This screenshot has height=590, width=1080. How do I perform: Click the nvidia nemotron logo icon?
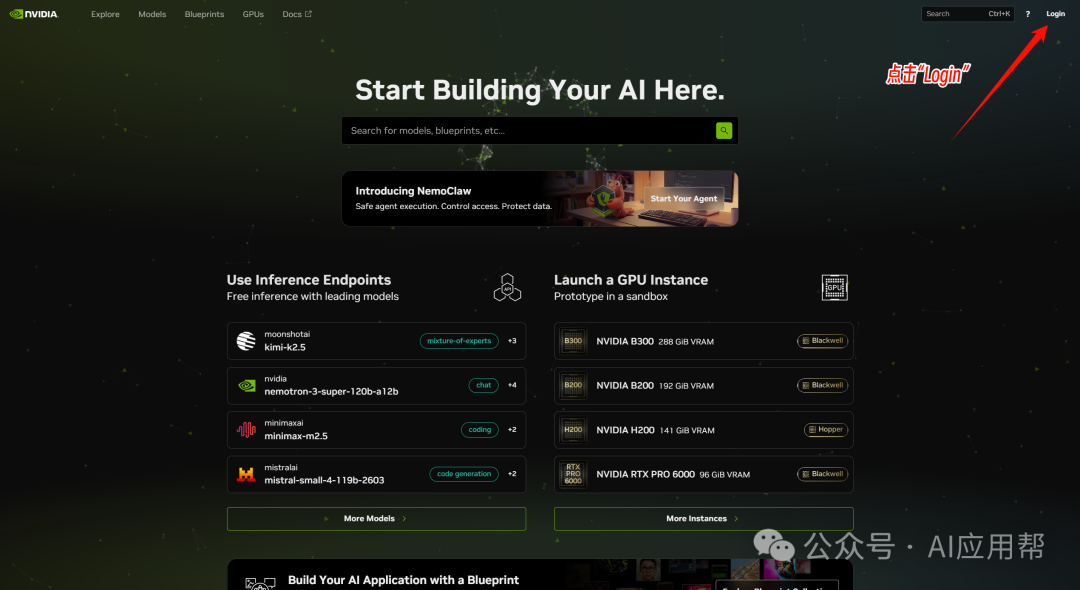(246, 386)
